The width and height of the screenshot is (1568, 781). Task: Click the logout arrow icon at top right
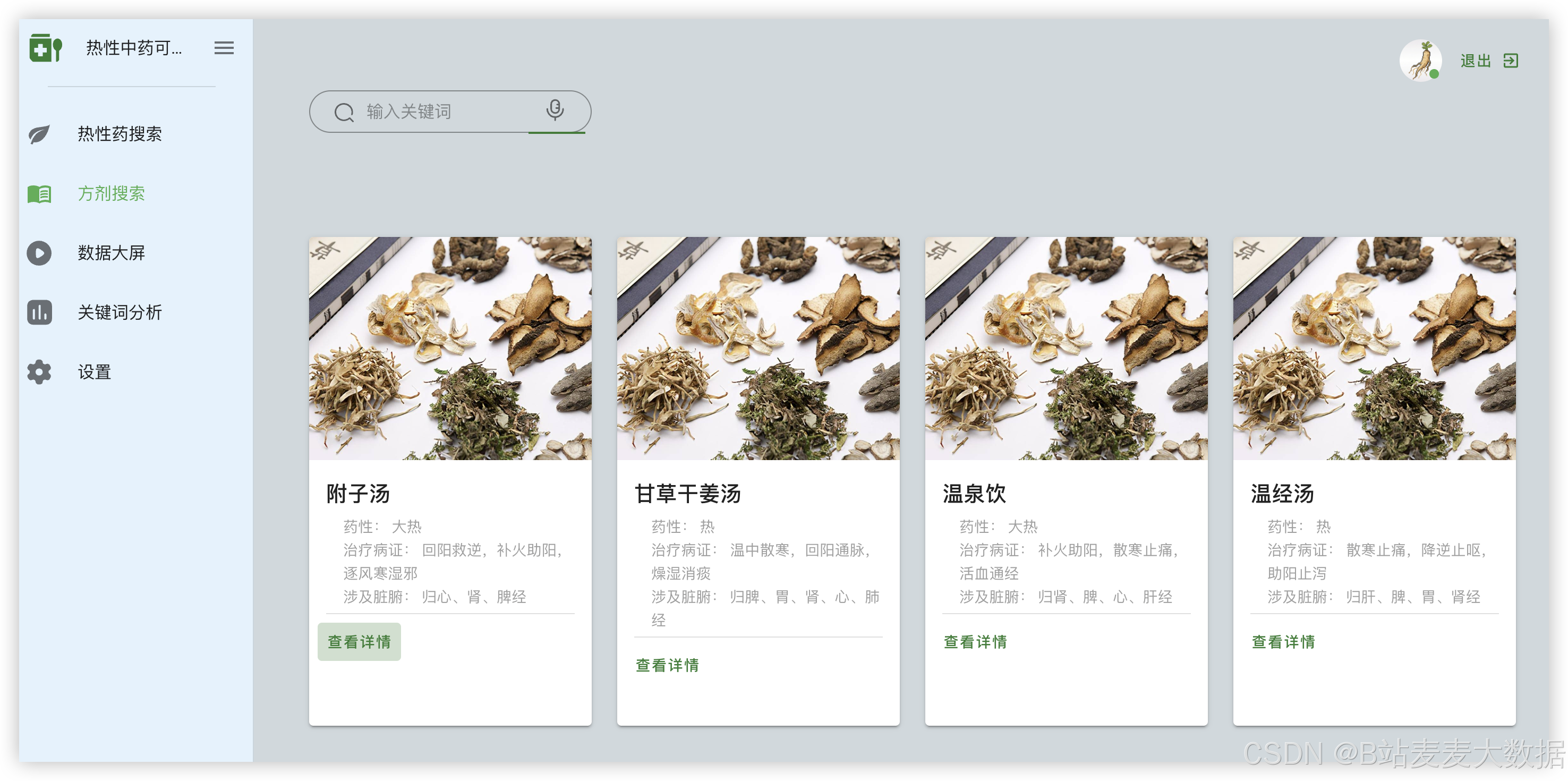[x=1510, y=61]
